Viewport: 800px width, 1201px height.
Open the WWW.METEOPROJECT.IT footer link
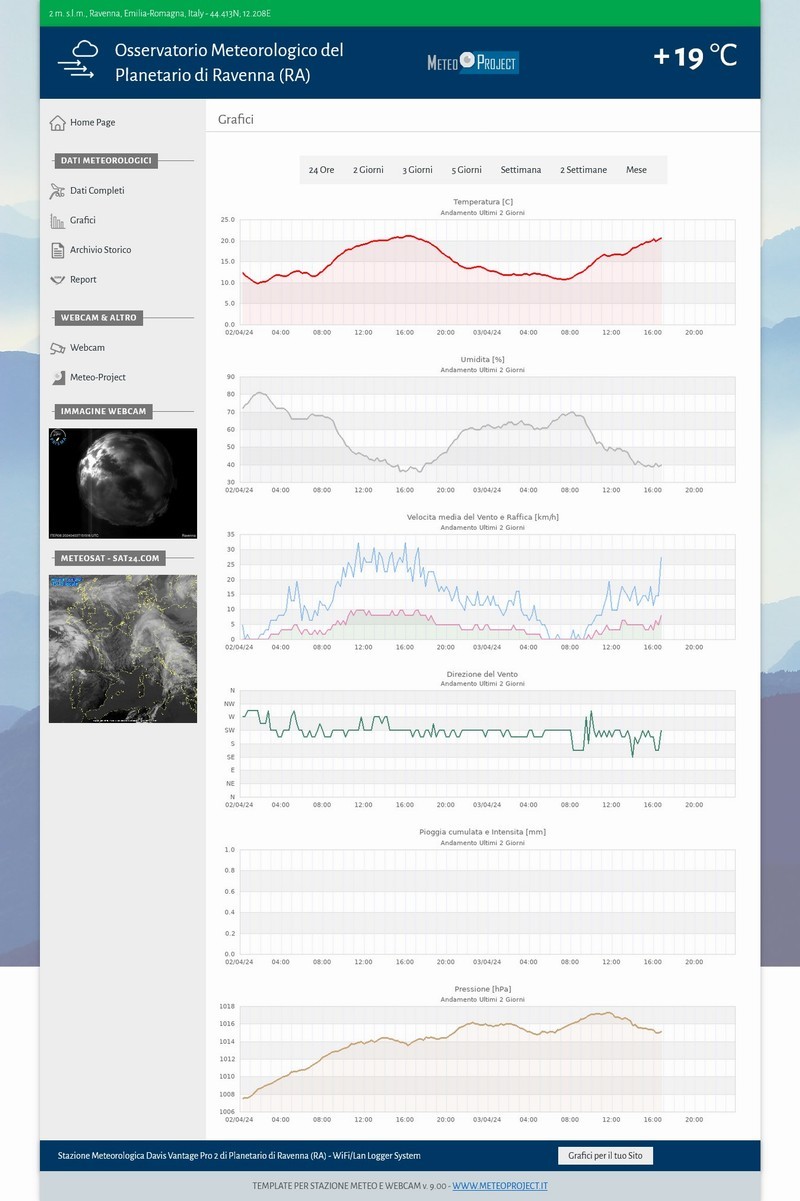click(499, 1186)
